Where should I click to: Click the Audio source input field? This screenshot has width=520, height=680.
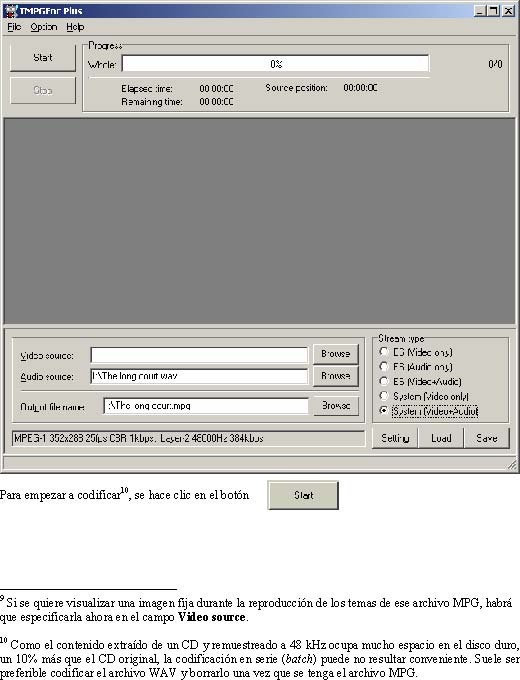(x=199, y=376)
